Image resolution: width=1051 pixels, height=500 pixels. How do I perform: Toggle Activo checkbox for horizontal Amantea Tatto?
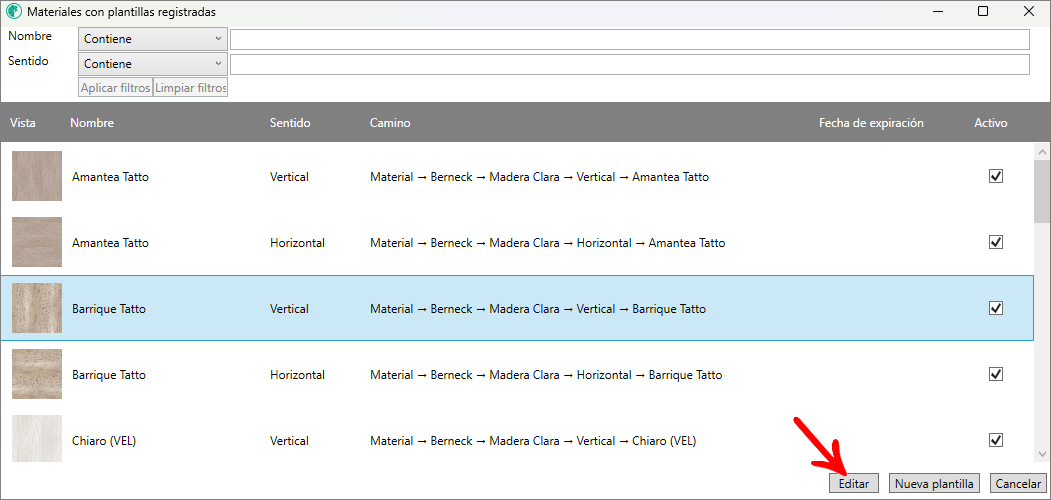tap(995, 242)
